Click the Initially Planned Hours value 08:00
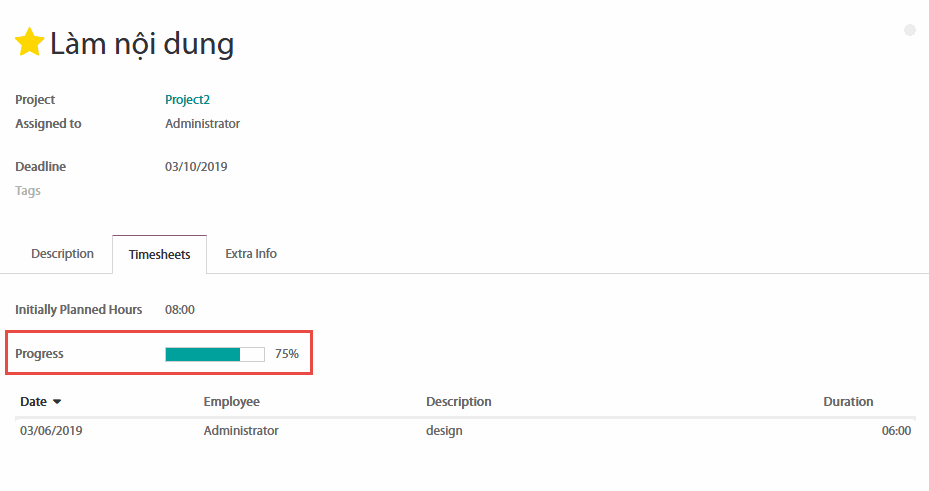 point(180,310)
